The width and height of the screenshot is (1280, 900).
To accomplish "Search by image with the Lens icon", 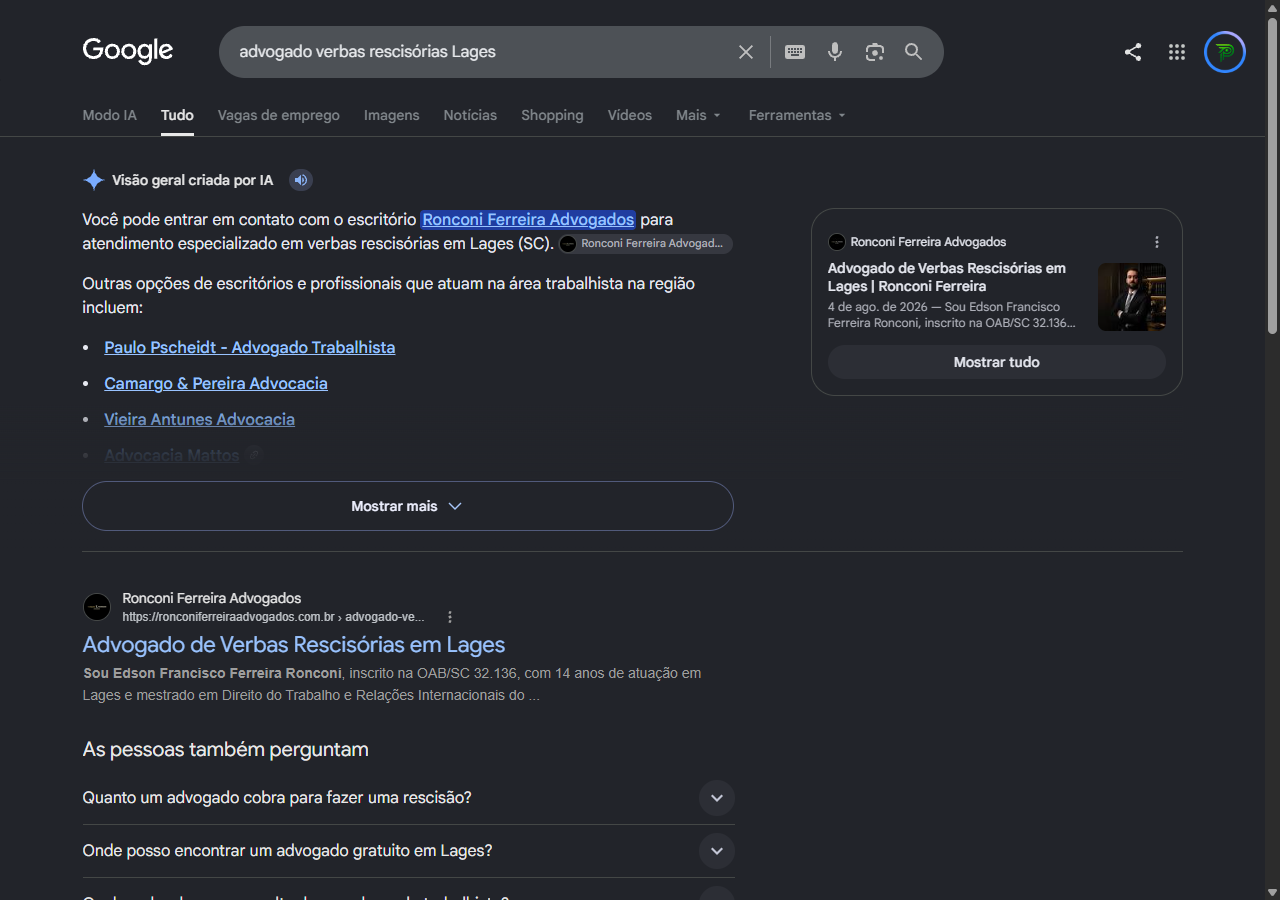I will click(875, 52).
